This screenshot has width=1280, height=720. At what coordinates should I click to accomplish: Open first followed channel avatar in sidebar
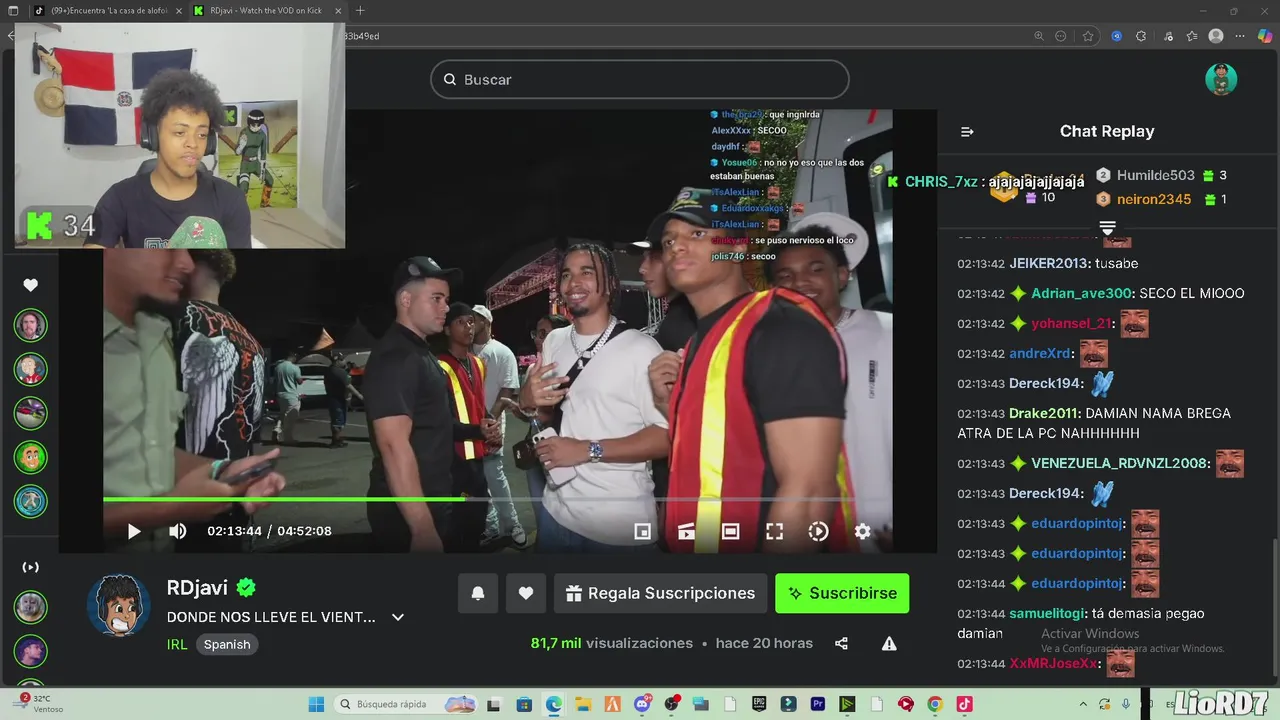point(31,325)
